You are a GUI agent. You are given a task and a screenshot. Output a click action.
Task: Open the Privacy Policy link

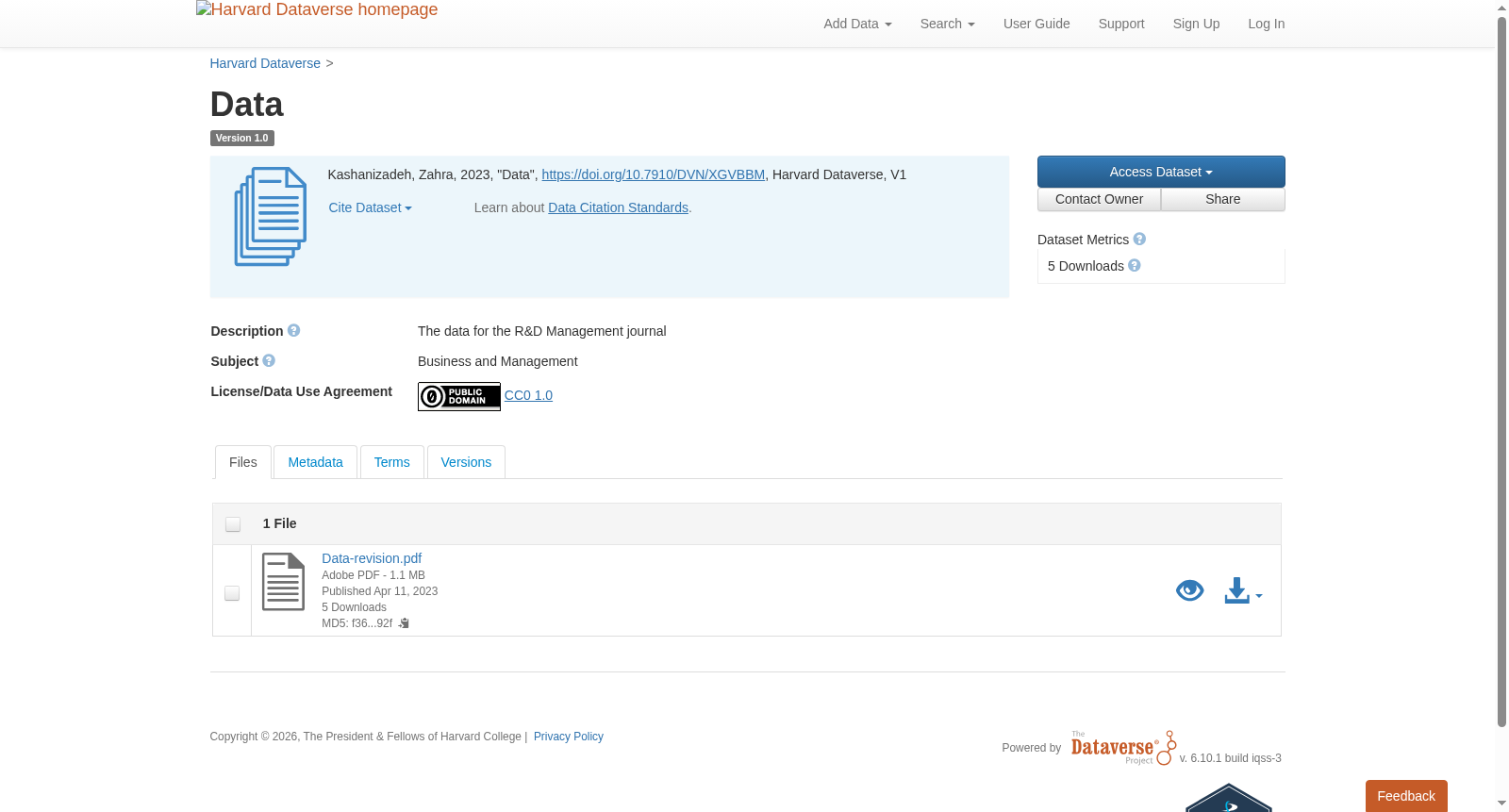[569, 737]
